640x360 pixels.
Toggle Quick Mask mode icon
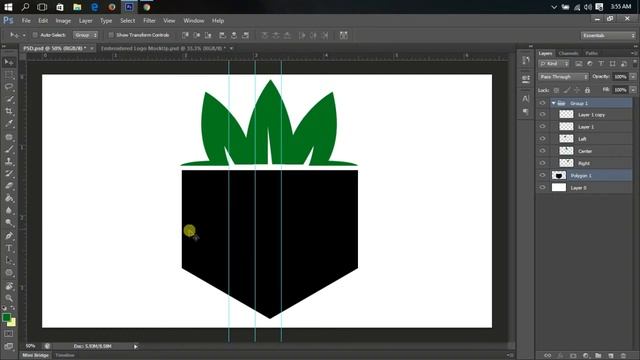(9, 334)
